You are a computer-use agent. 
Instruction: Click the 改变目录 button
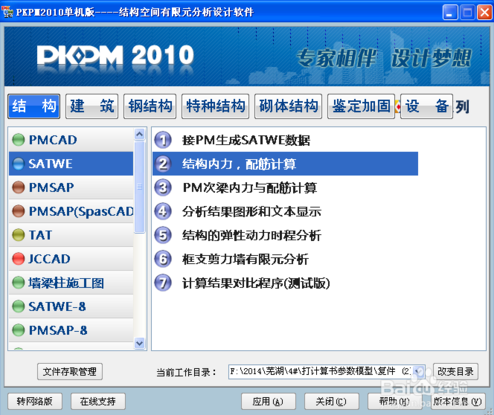456,371
